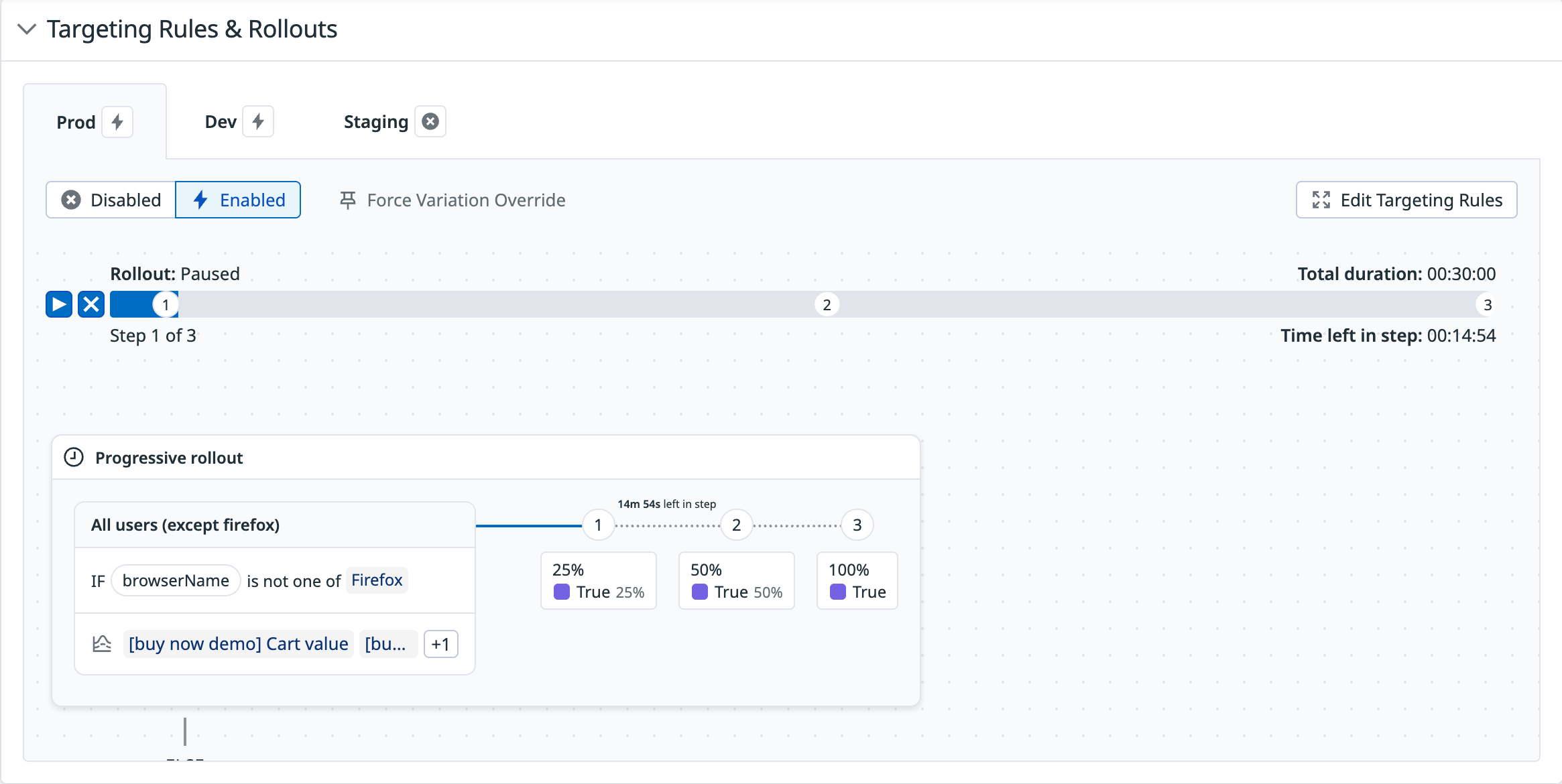Viewport: 1562px width, 784px height.
Task: Click the lightning icon next to Dev
Action: [259, 121]
